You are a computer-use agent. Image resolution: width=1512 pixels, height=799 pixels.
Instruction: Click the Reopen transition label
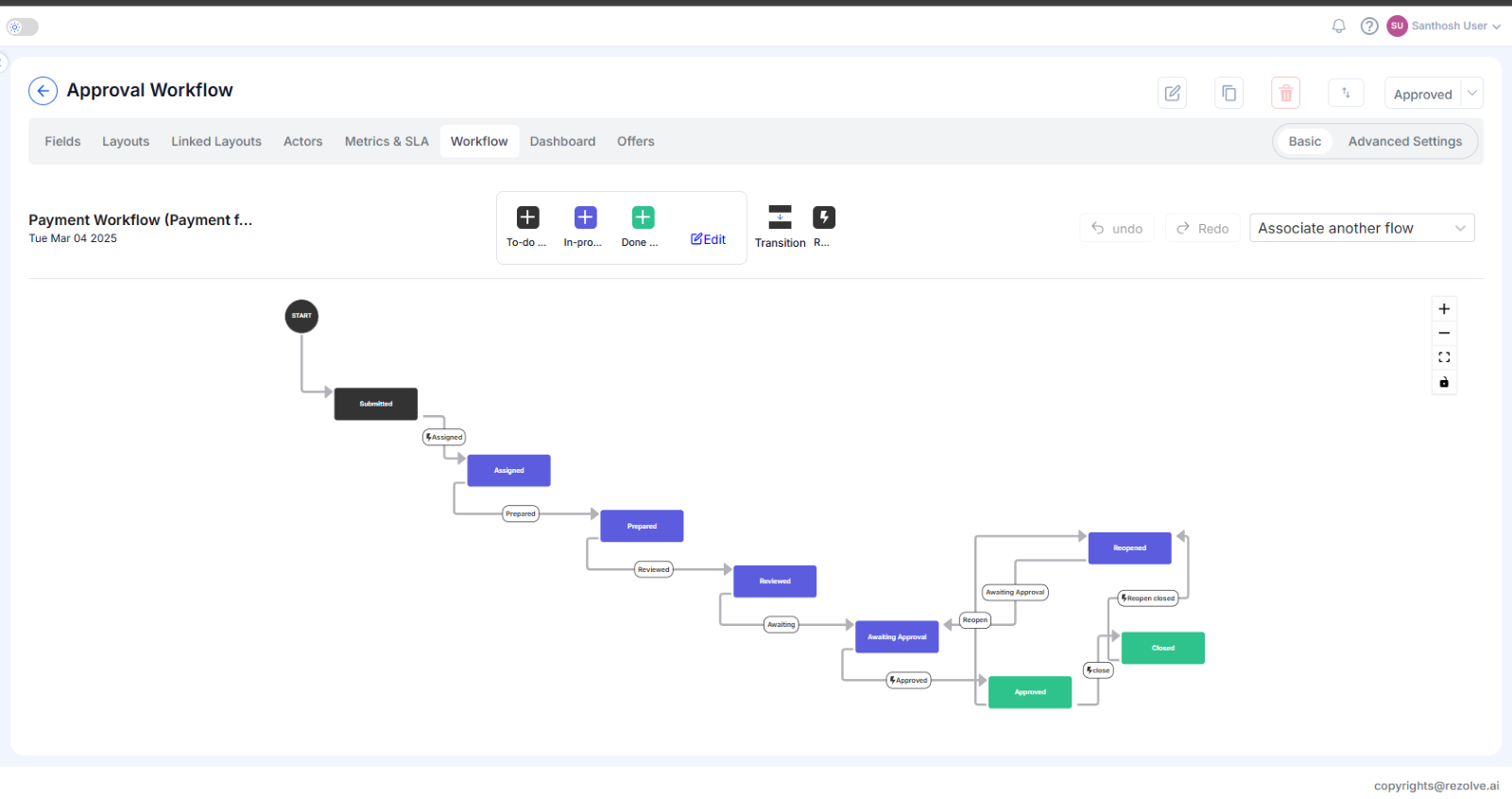click(x=975, y=620)
